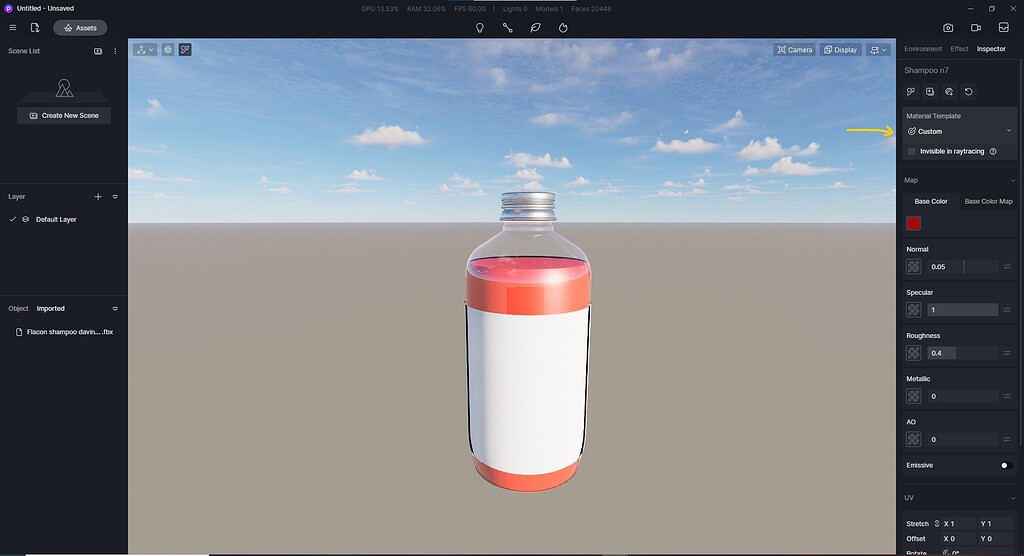1024x556 pixels.
Task: Toggle the globe coordinate icon in viewport
Action: tap(168, 50)
